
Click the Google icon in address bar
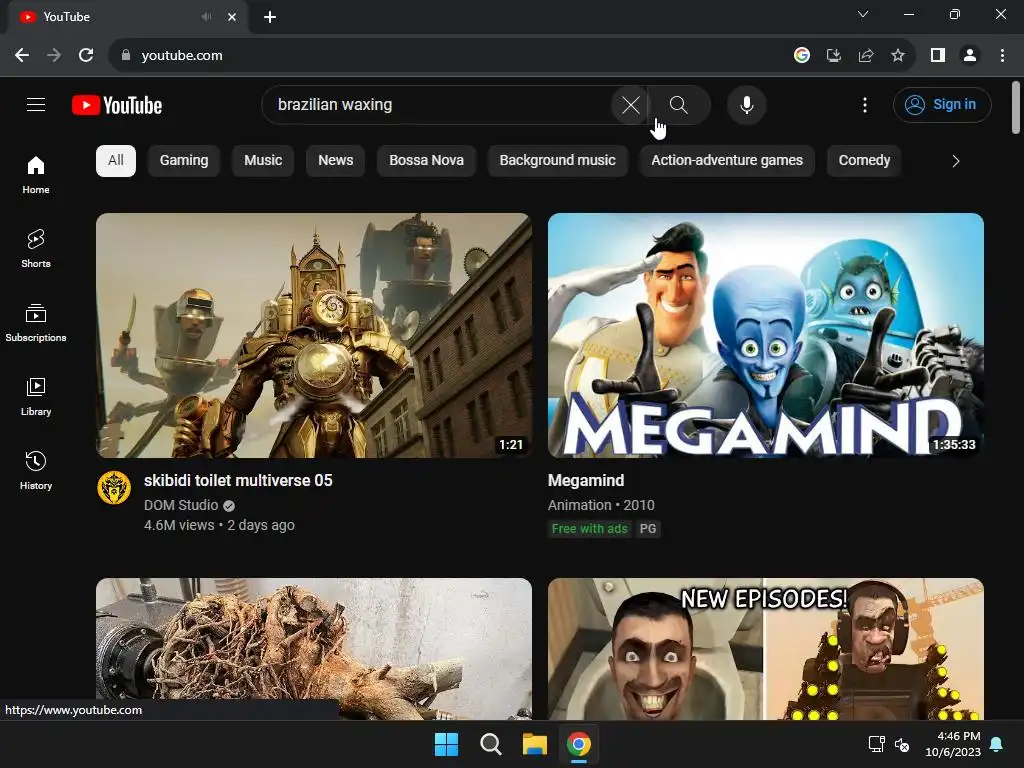click(x=802, y=56)
